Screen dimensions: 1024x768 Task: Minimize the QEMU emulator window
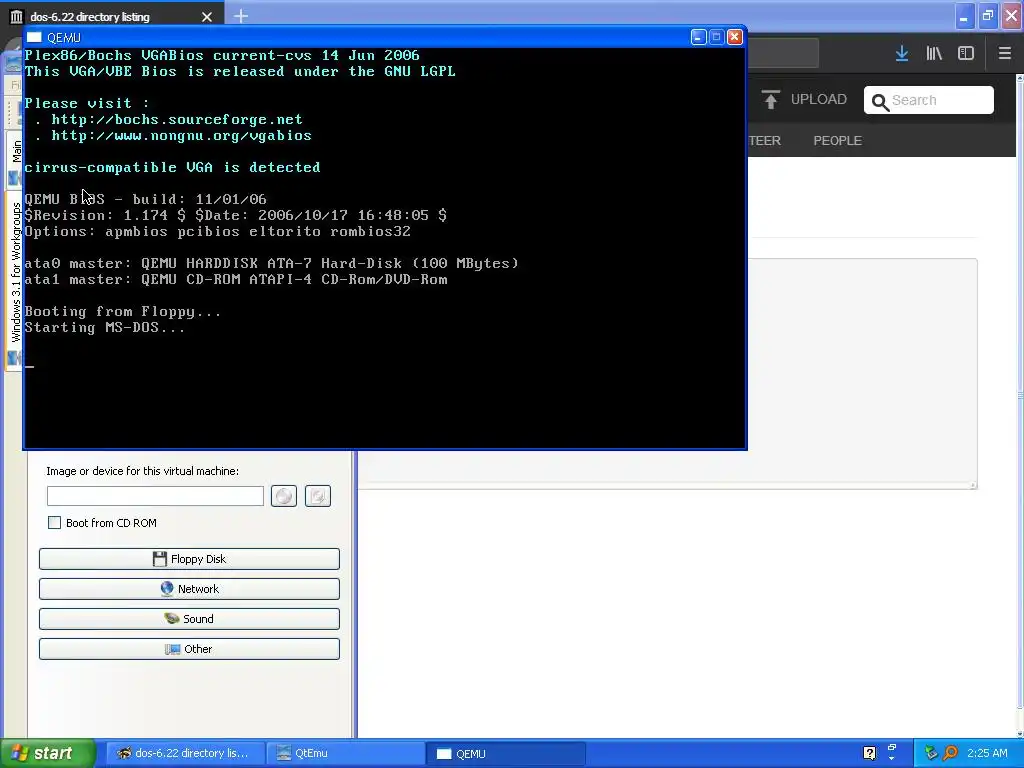698,37
